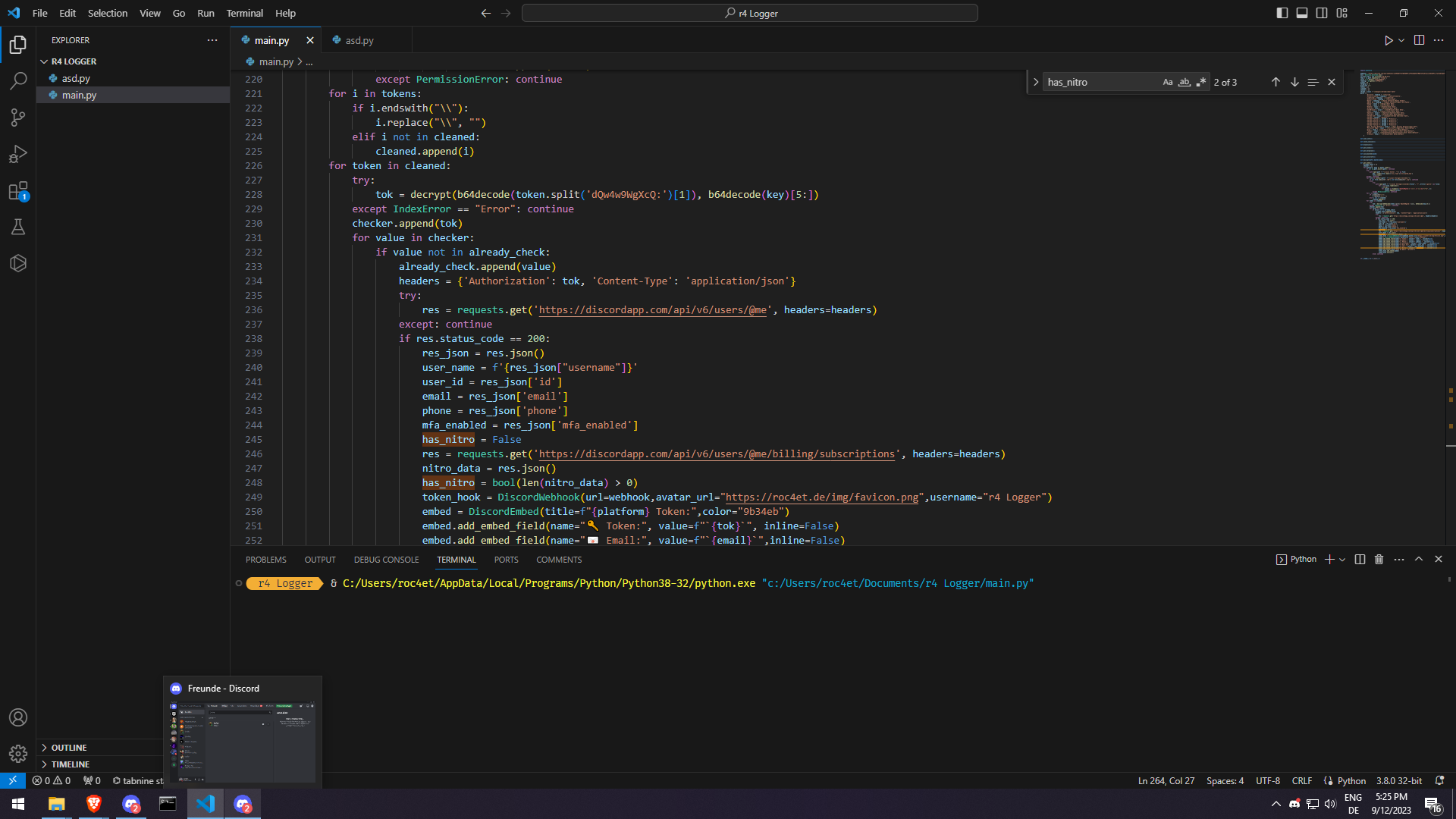Split the editor right
This screenshot has width=1456, height=819.
1419,40
